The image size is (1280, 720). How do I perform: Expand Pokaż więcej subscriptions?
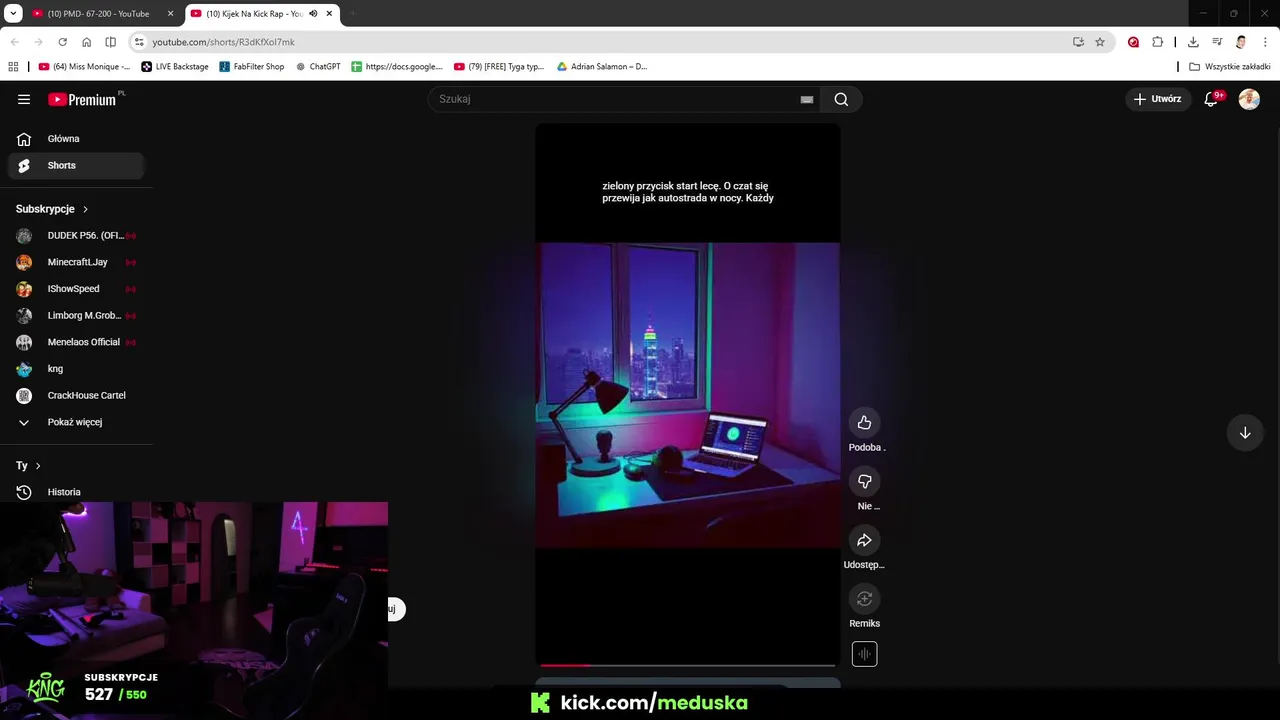pos(76,422)
